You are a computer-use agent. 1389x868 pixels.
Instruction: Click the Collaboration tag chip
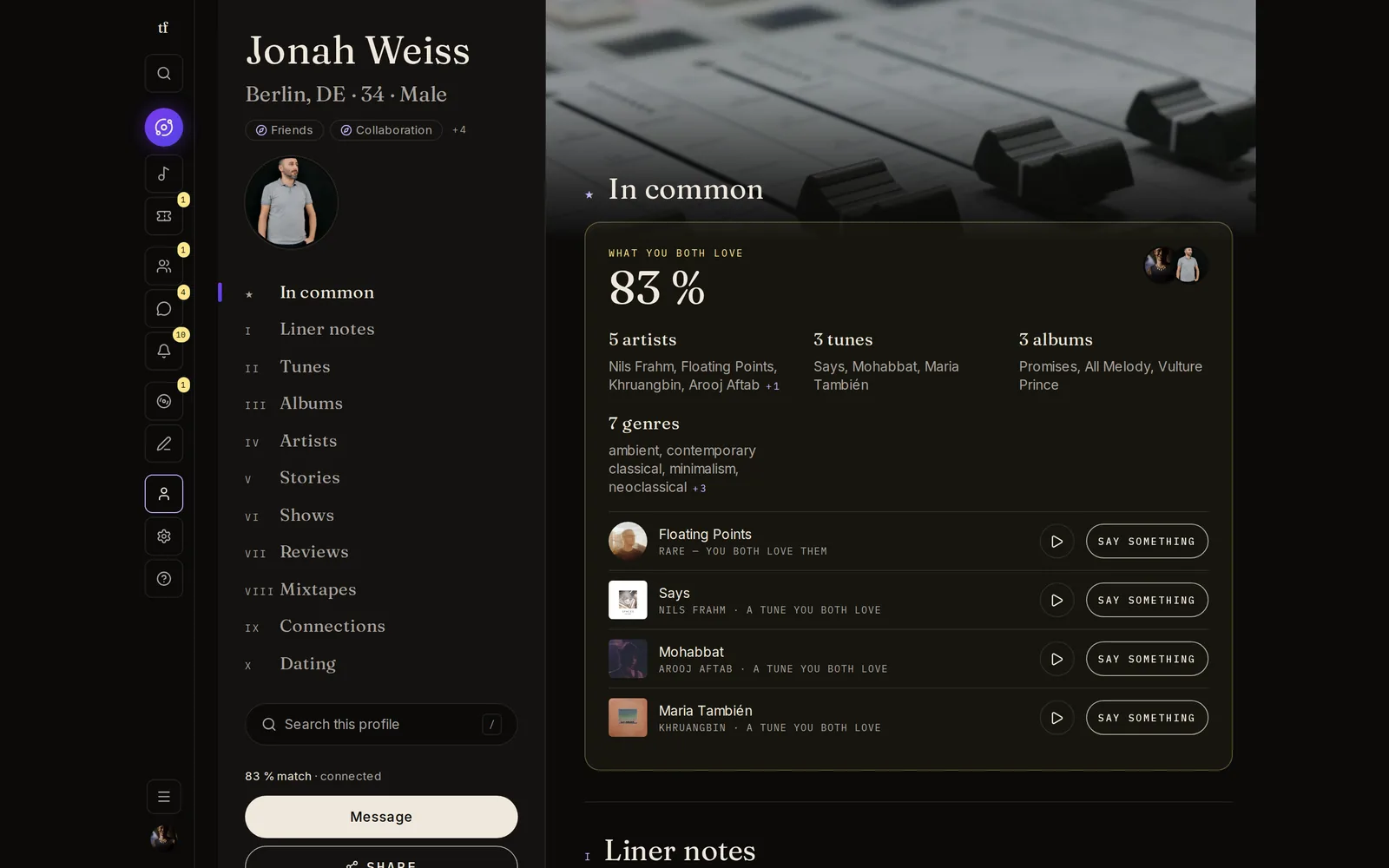[x=386, y=130]
